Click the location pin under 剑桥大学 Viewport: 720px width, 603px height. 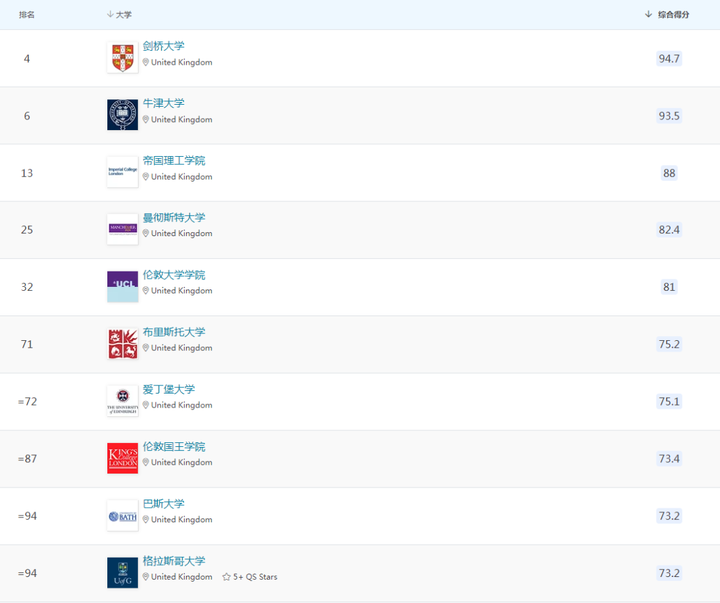click(x=146, y=62)
